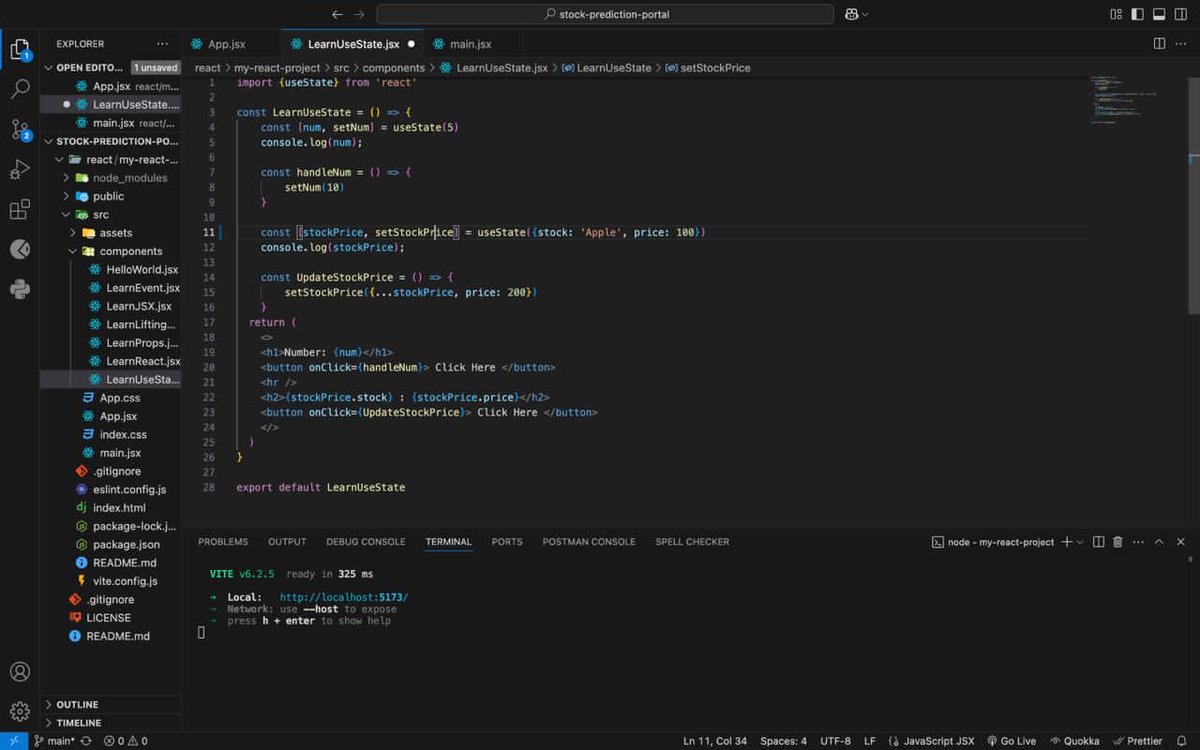This screenshot has width=1200, height=750.
Task: Open the new terminal launch profile dropdown
Action: pos(1081,542)
